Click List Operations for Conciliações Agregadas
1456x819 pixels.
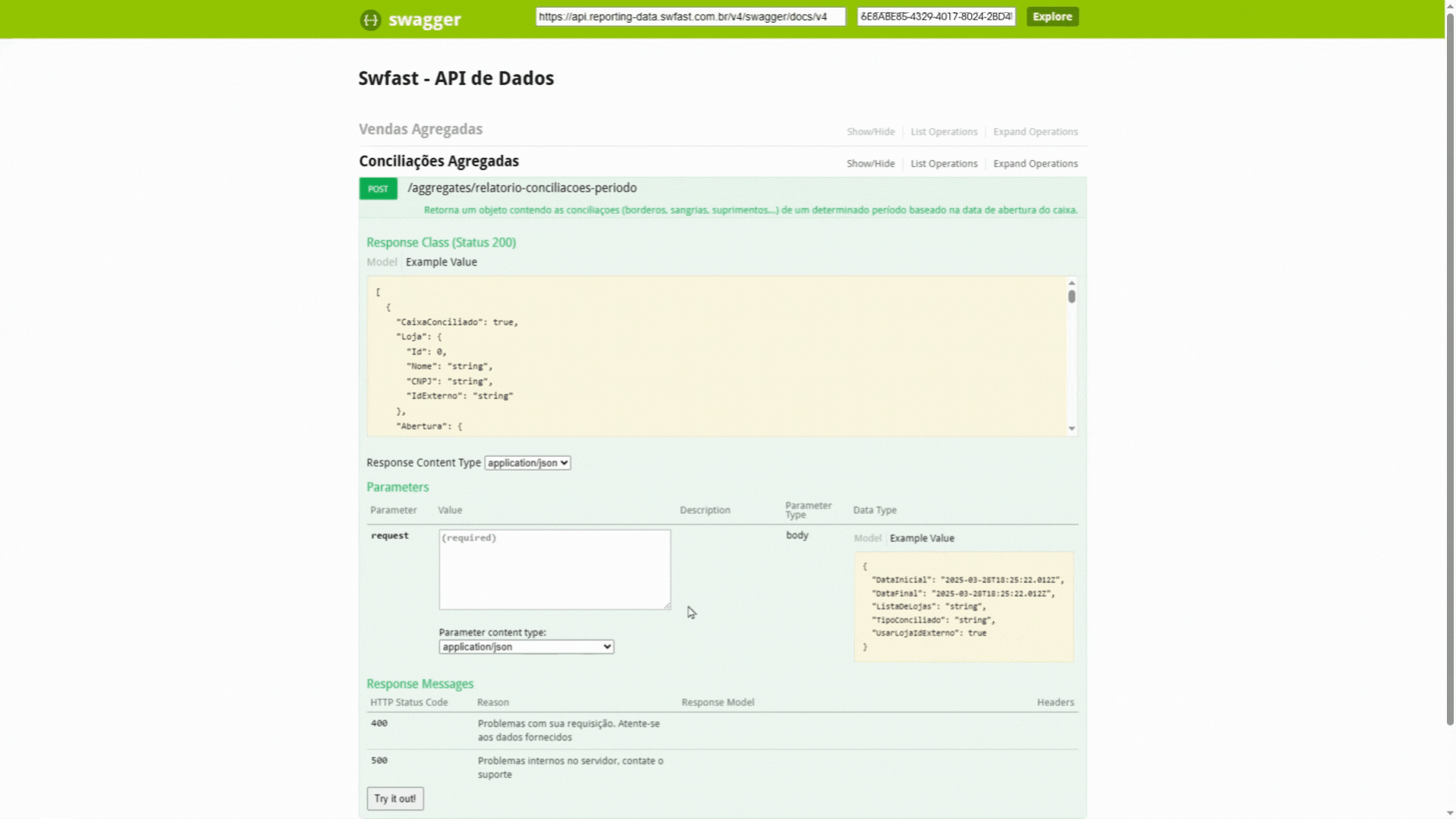[943, 164]
